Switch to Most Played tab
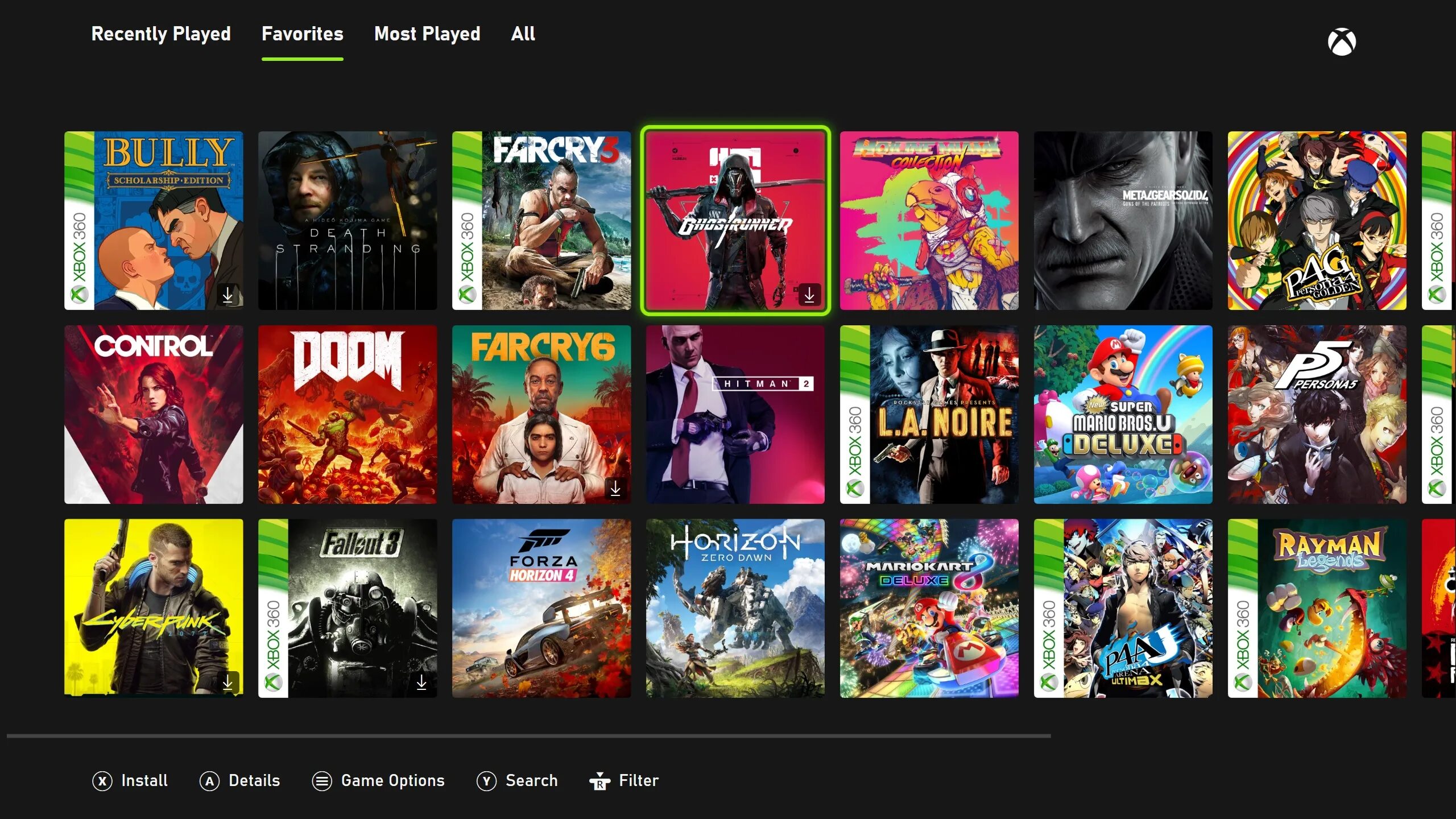The height and width of the screenshot is (819, 1456). 427,34
